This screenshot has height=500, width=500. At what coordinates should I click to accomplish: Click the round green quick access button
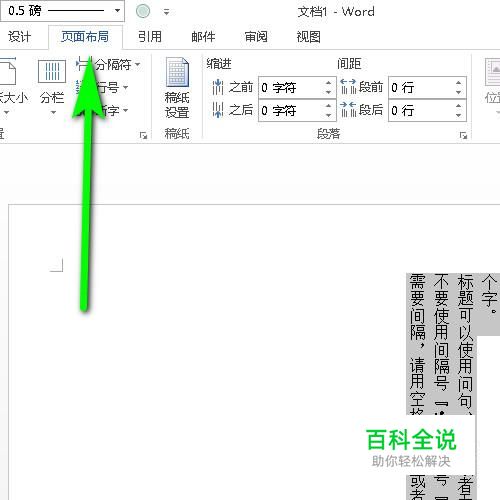[143, 11]
